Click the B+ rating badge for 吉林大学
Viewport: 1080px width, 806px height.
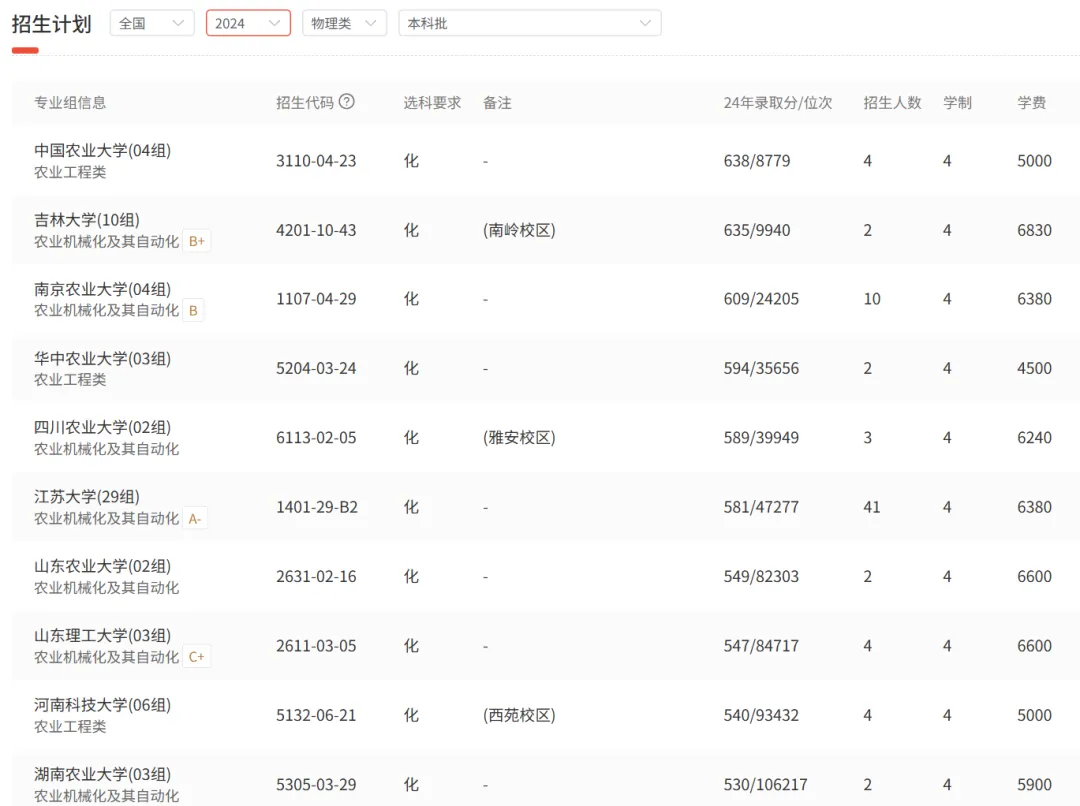(197, 241)
